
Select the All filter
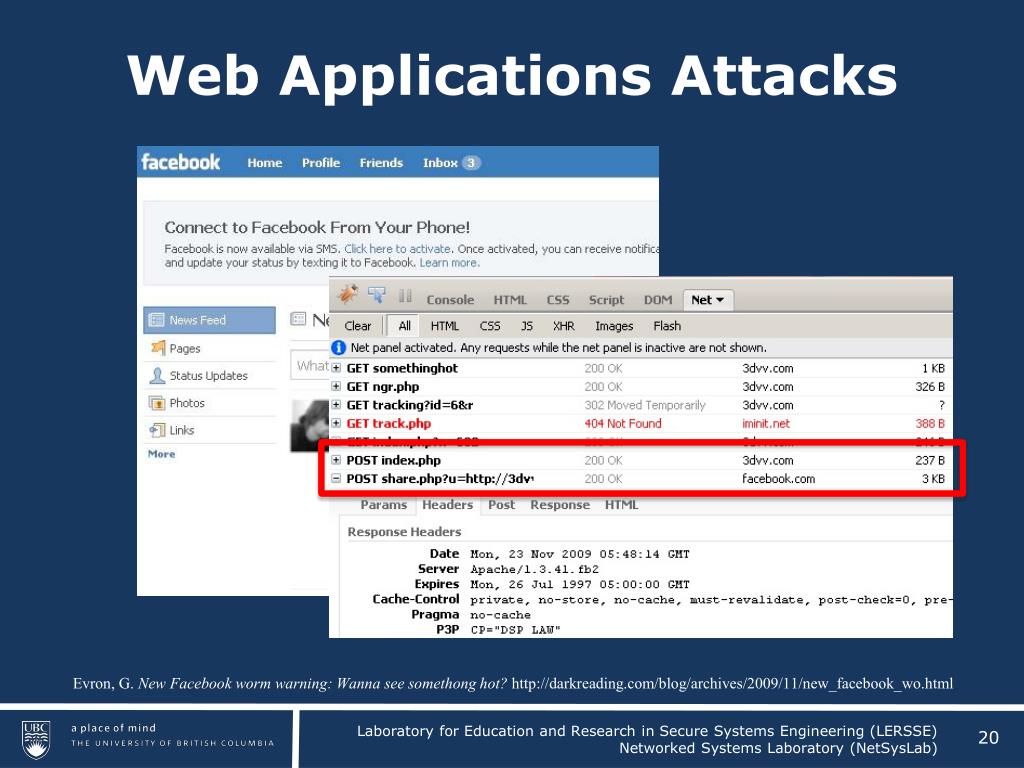[404, 325]
